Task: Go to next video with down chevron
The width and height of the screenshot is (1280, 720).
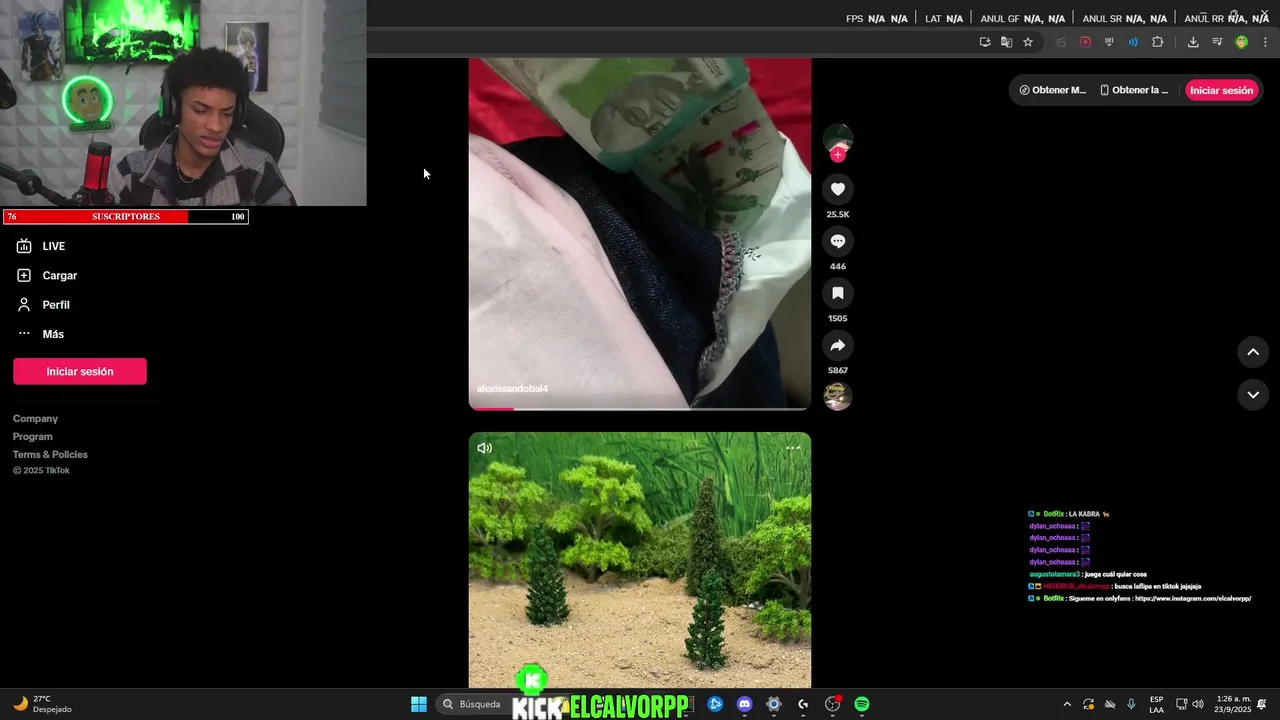Action: (1253, 395)
